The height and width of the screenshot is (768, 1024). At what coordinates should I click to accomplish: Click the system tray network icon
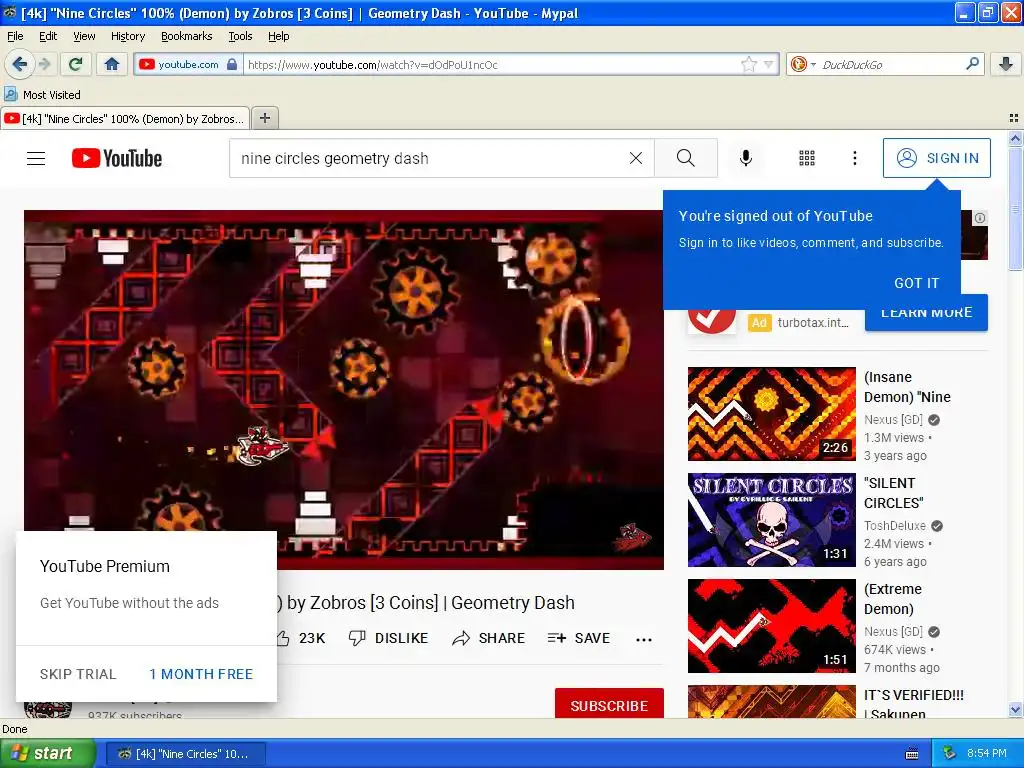949,754
